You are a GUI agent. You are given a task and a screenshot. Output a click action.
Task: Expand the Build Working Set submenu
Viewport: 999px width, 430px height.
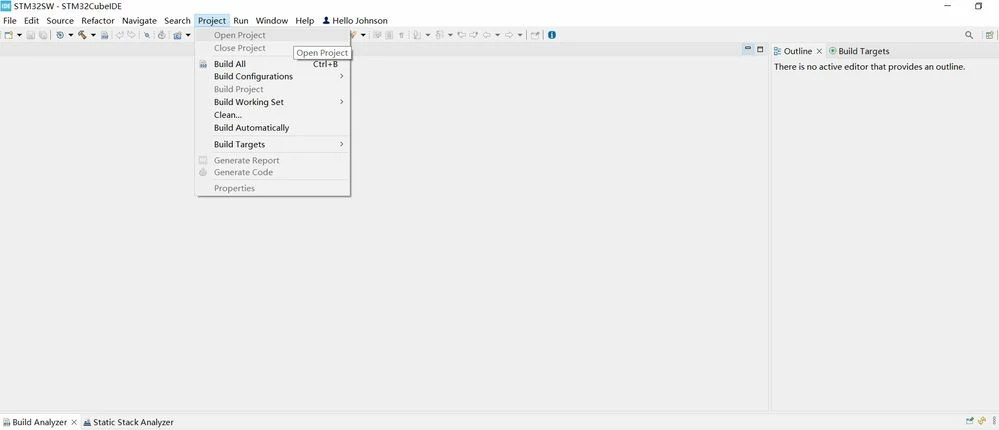pos(273,102)
